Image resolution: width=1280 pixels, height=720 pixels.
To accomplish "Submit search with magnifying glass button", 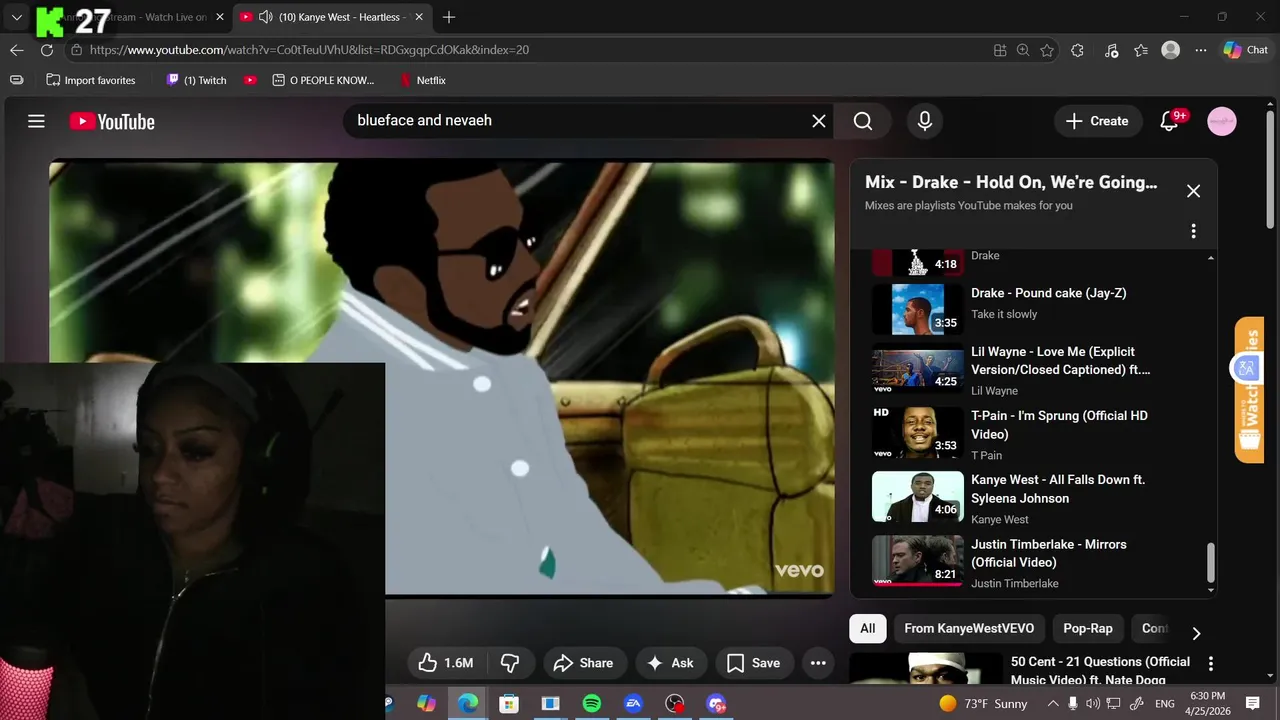I will pos(863,121).
